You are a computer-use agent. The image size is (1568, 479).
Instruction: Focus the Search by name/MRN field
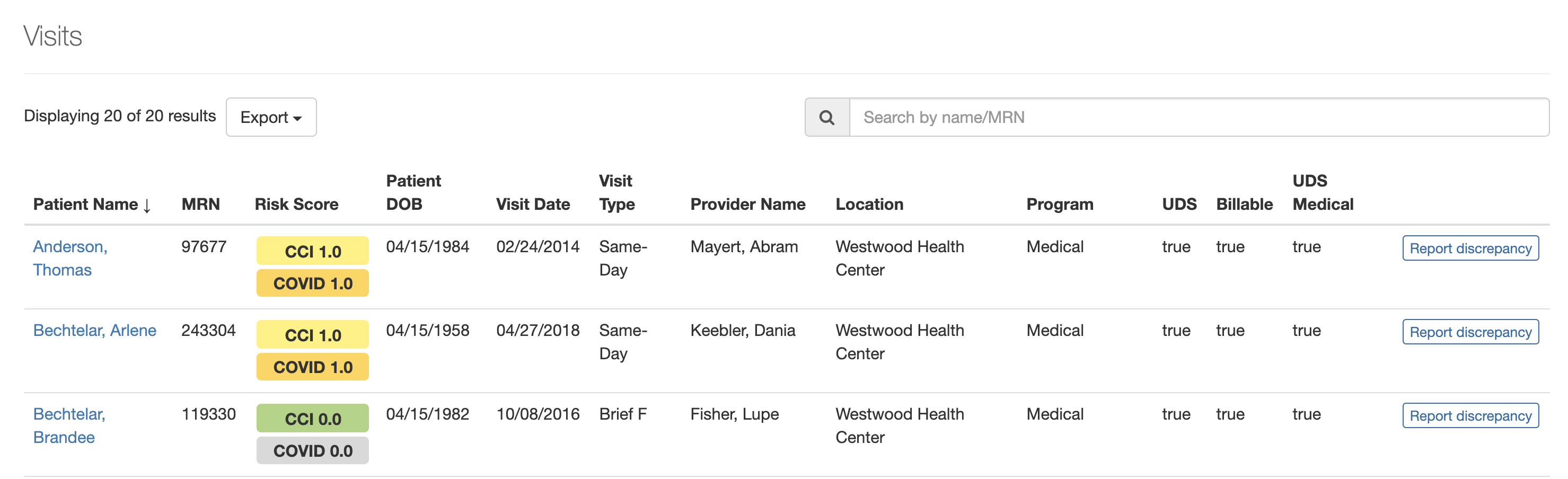pyautogui.click(x=1198, y=118)
